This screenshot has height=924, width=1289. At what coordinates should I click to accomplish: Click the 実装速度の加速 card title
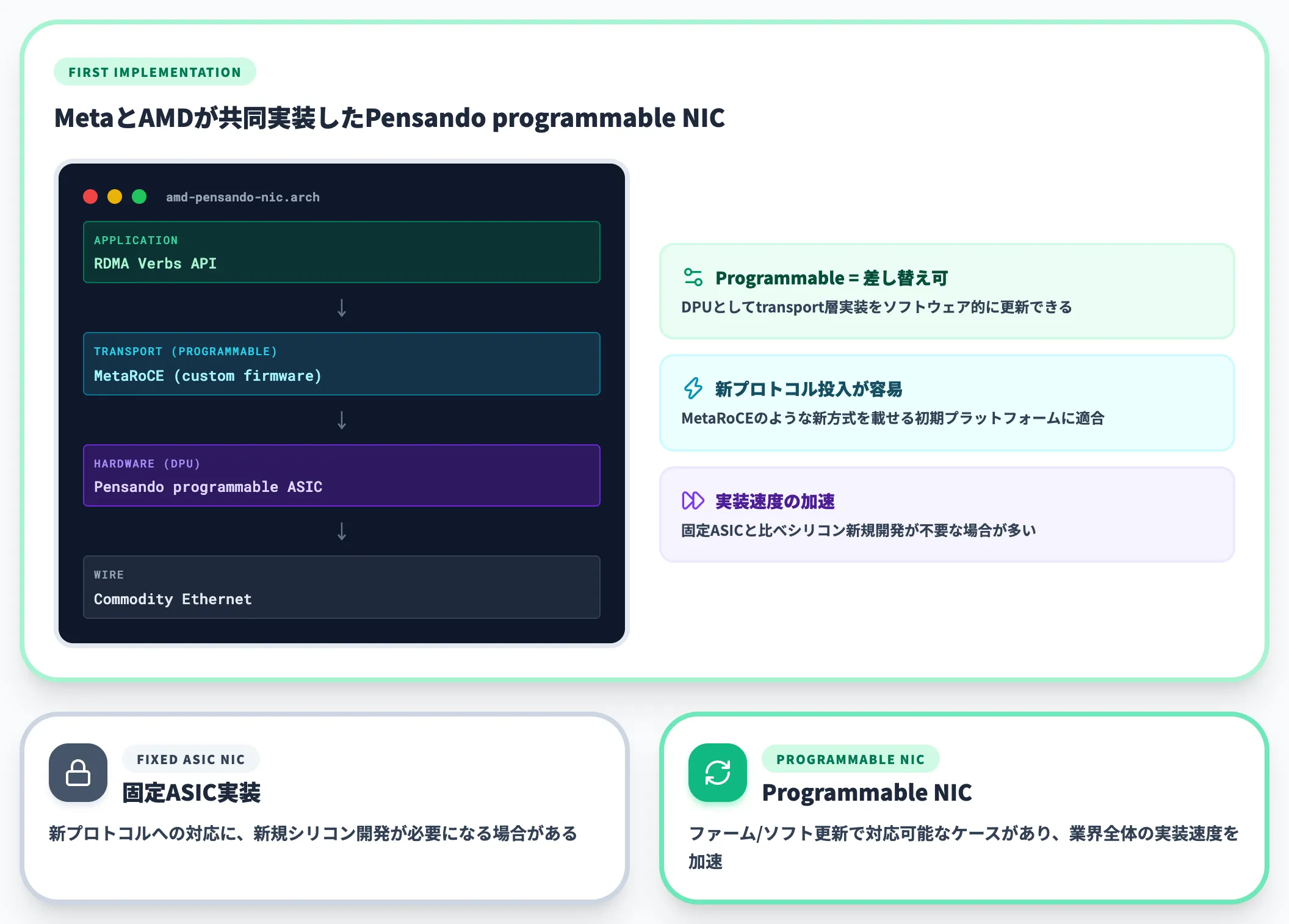[x=775, y=502]
